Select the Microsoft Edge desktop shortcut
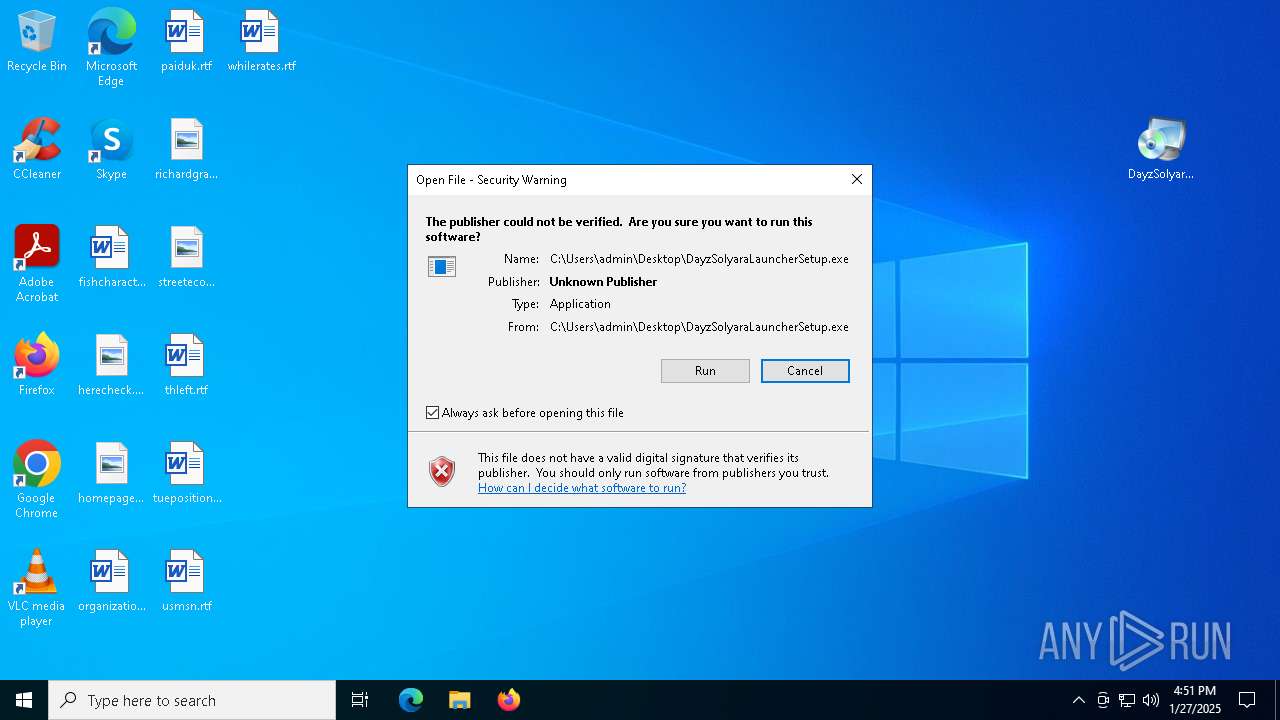 111,48
